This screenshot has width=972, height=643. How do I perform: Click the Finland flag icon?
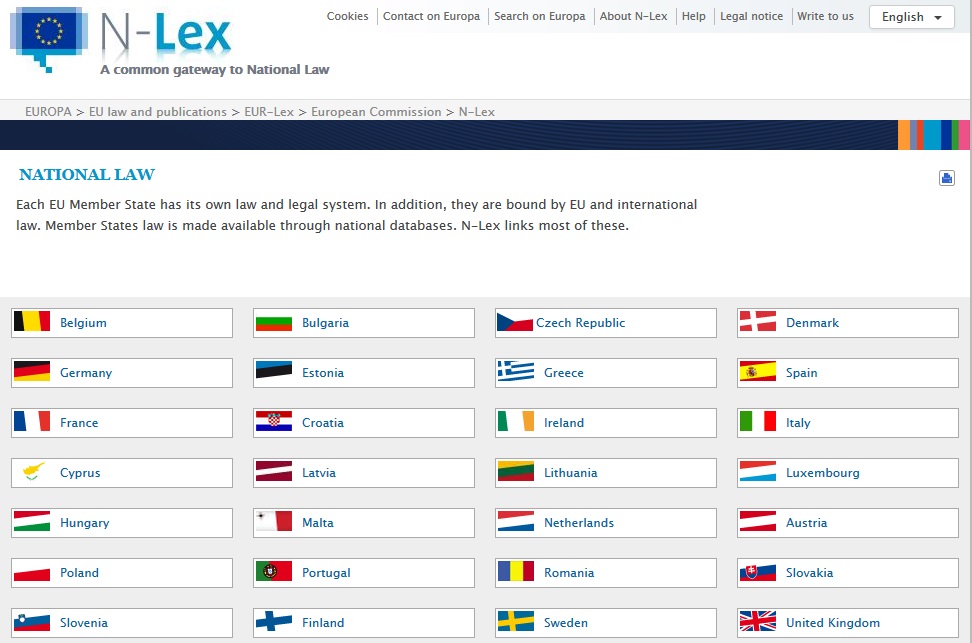273,621
